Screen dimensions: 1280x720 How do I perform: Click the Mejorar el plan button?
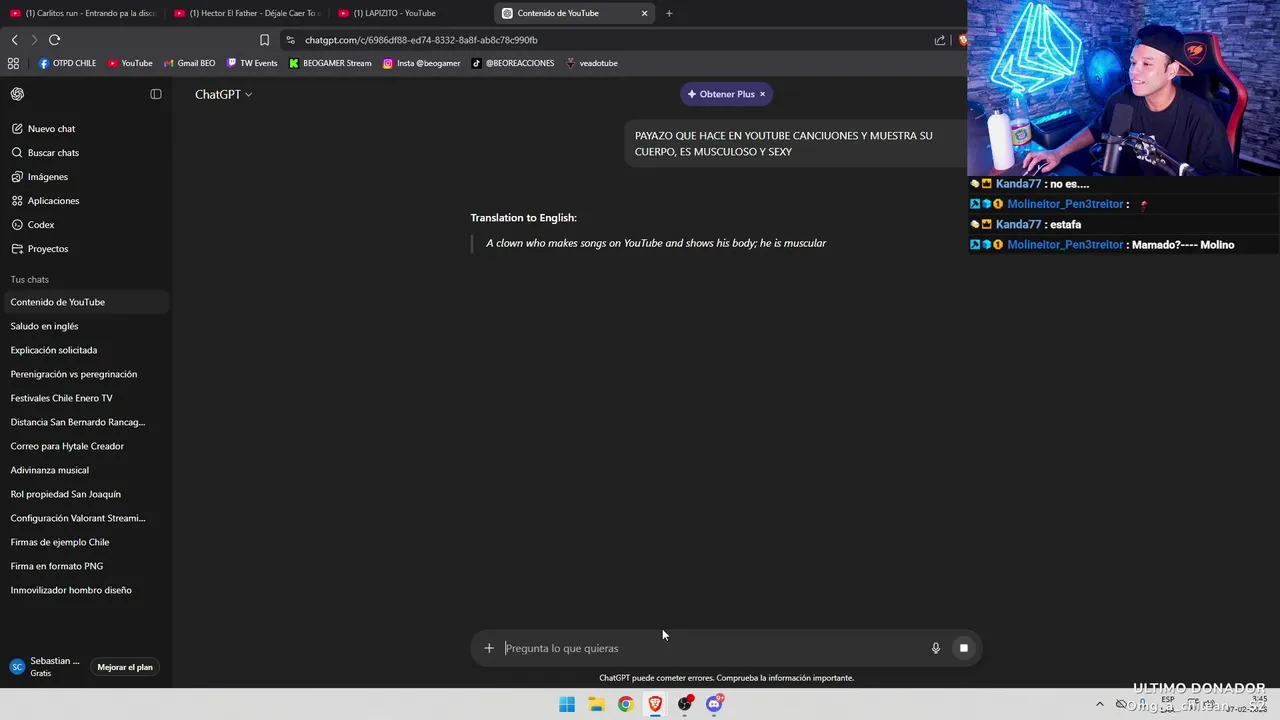(x=125, y=667)
